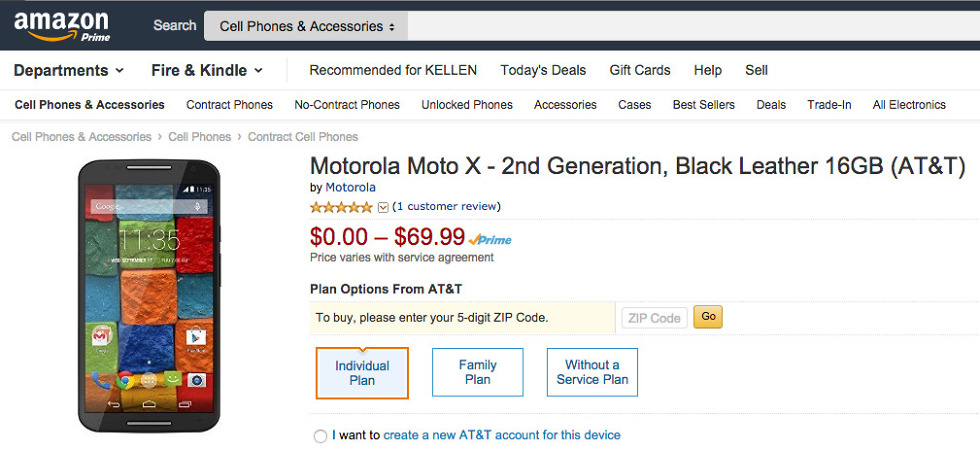Image resolution: width=980 pixels, height=450 pixels.
Task: Click the Motorola brand link
Action: (350, 187)
